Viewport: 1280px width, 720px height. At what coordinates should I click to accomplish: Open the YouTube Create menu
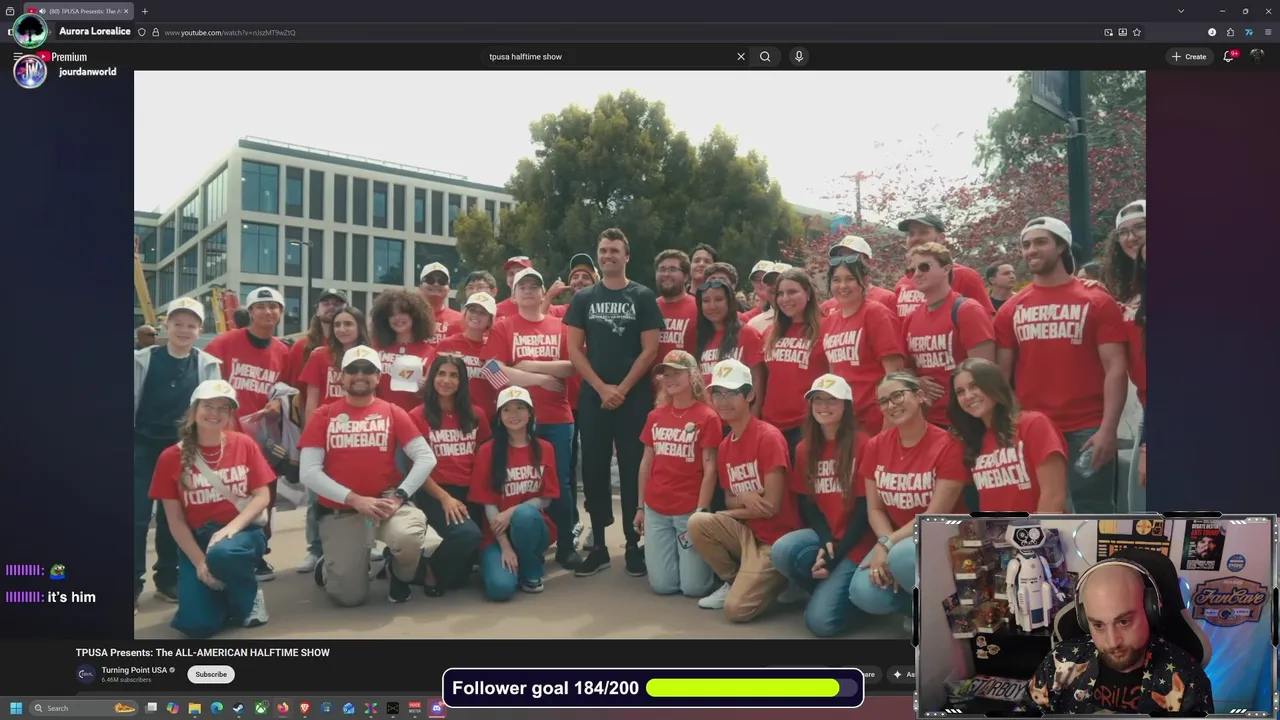click(x=1189, y=57)
